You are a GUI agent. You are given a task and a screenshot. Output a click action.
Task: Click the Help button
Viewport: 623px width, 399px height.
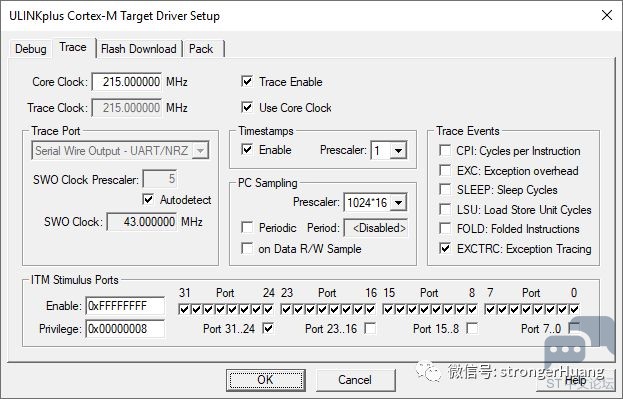[x=575, y=380]
